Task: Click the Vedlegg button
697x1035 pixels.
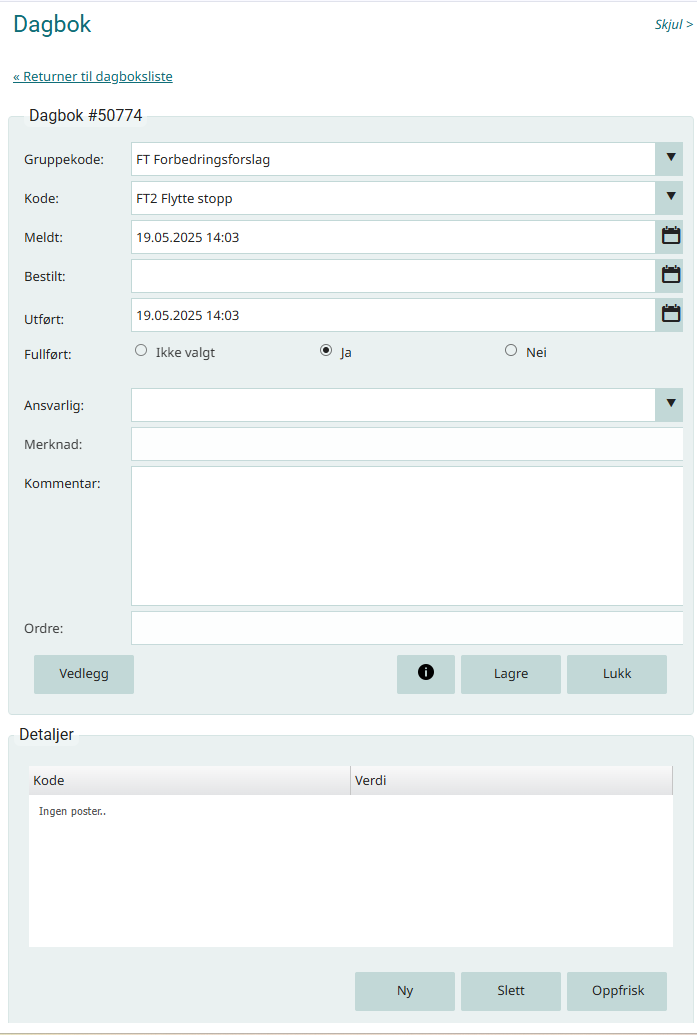Action: point(84,674)
